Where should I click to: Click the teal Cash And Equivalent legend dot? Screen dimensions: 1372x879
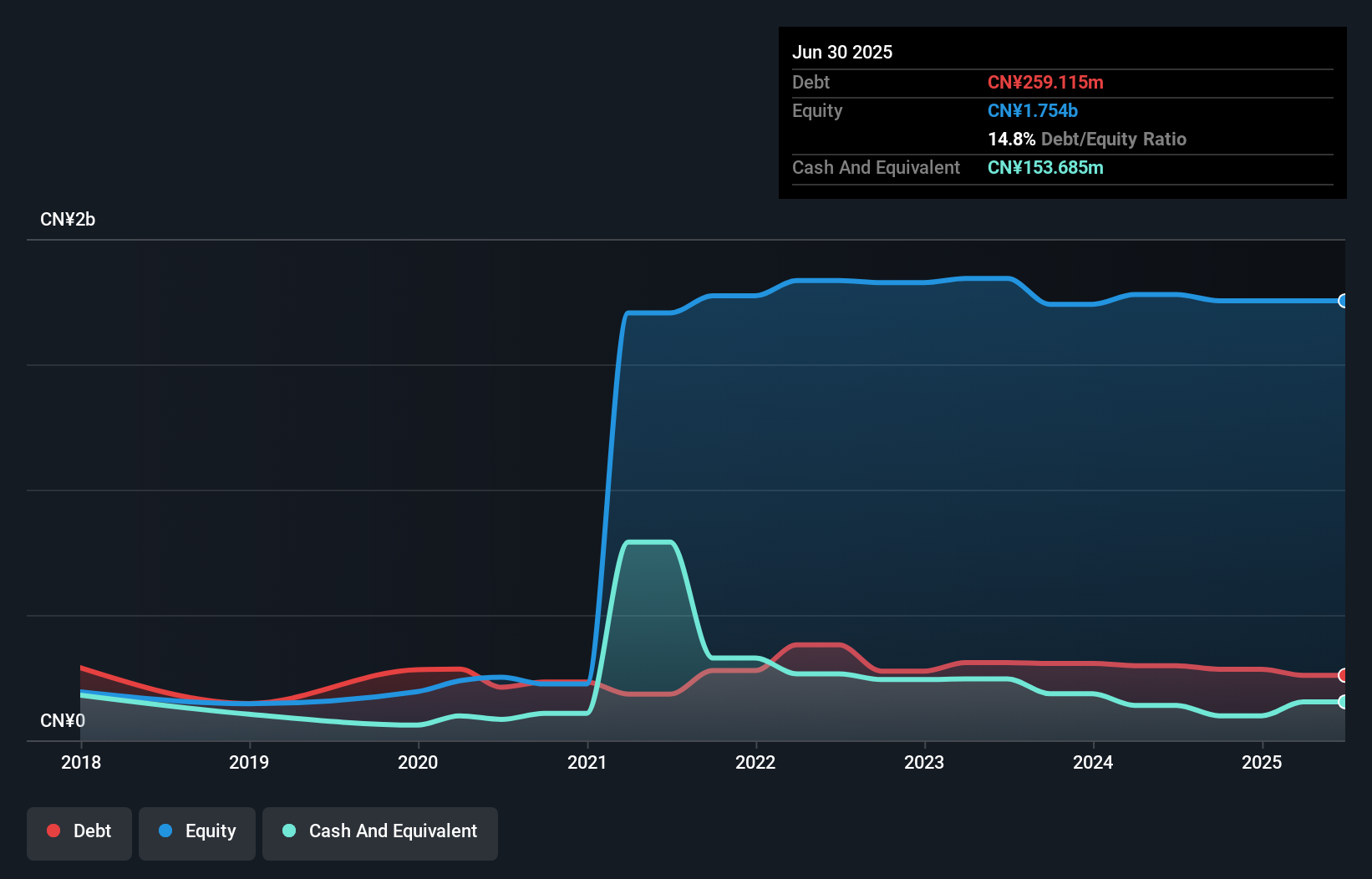pos(288,831)
